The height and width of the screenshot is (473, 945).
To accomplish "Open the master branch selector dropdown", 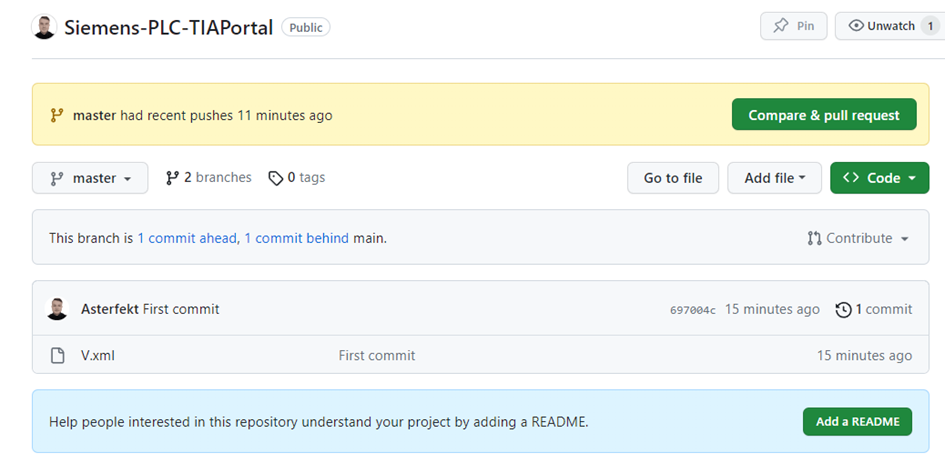I will pos(90,178).
